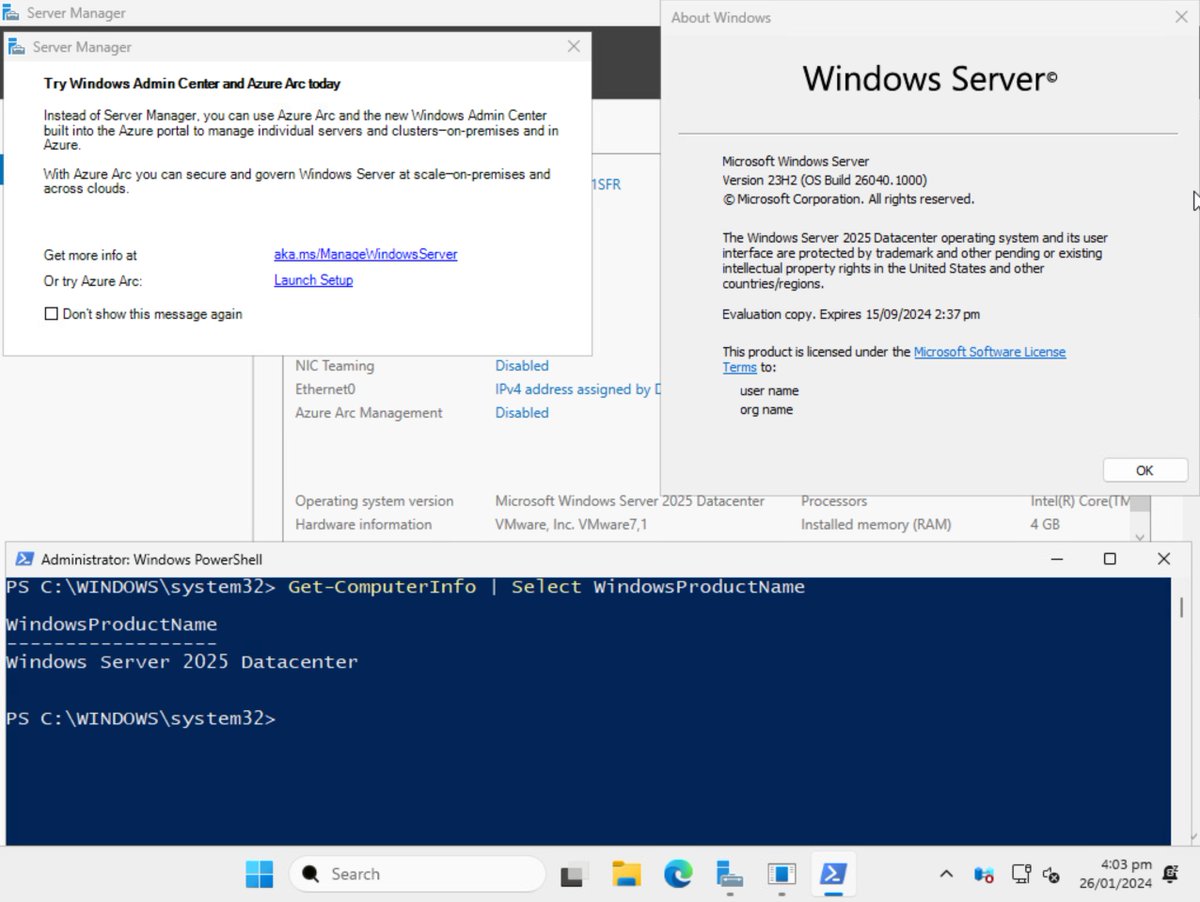
Task: Tick Don't show this message again checkbox
Action: [52, 314]
